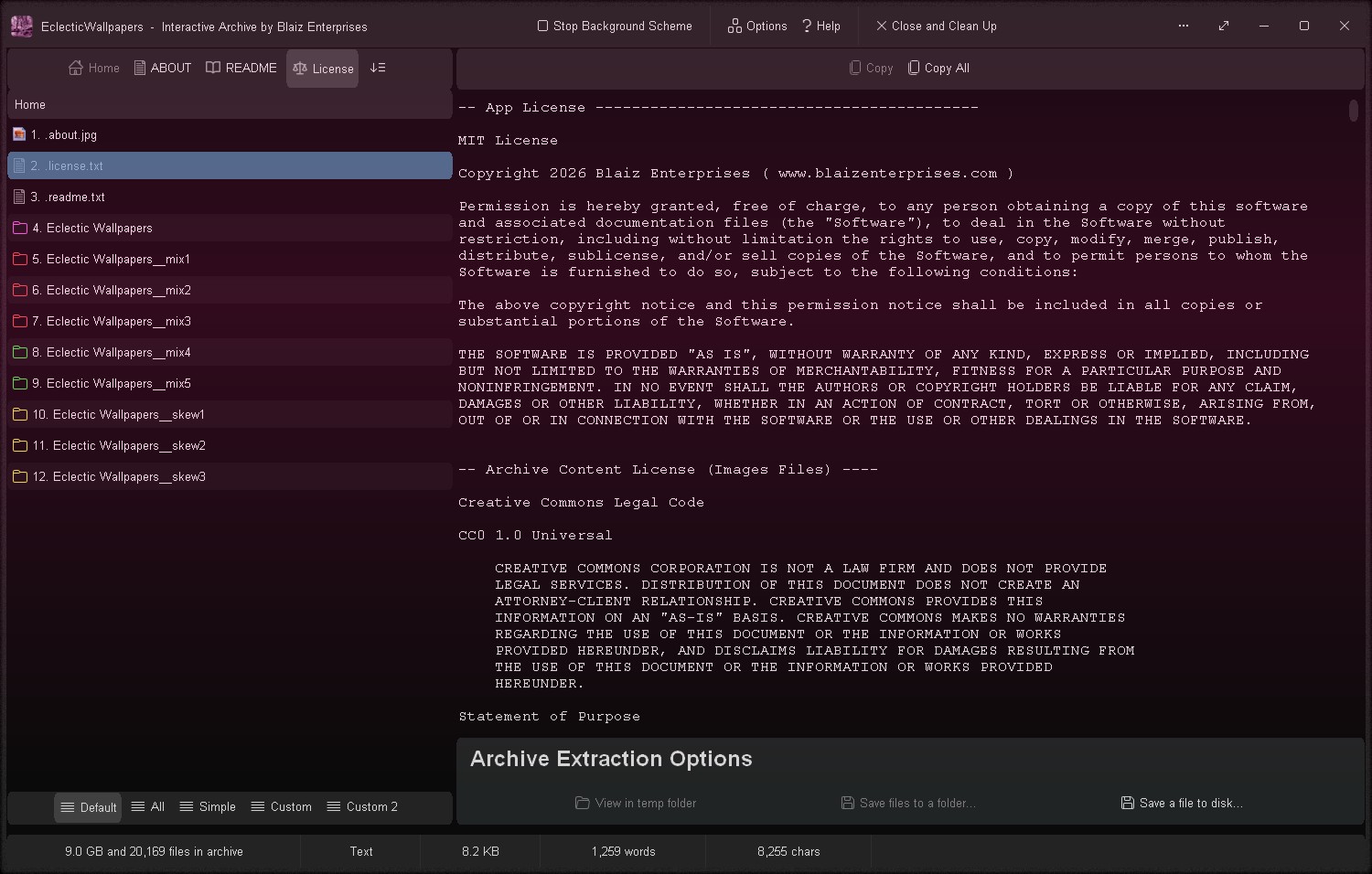The height and width of the screenshot is (874, 1372).
Task: Open folder Eclectic Wallpapers__mix3
Action: click(230, 322)
